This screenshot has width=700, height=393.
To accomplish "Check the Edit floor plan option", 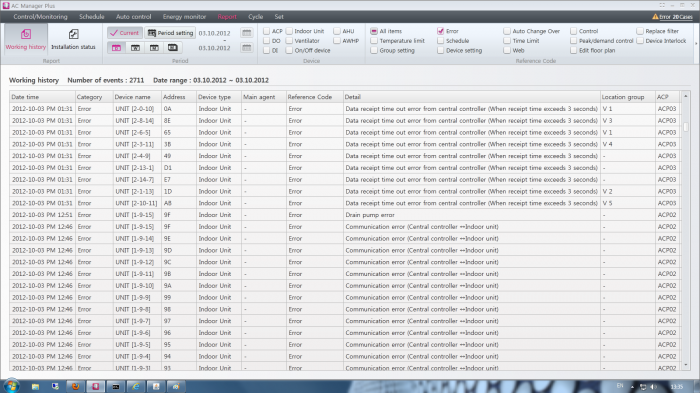I will coord(574,50).
